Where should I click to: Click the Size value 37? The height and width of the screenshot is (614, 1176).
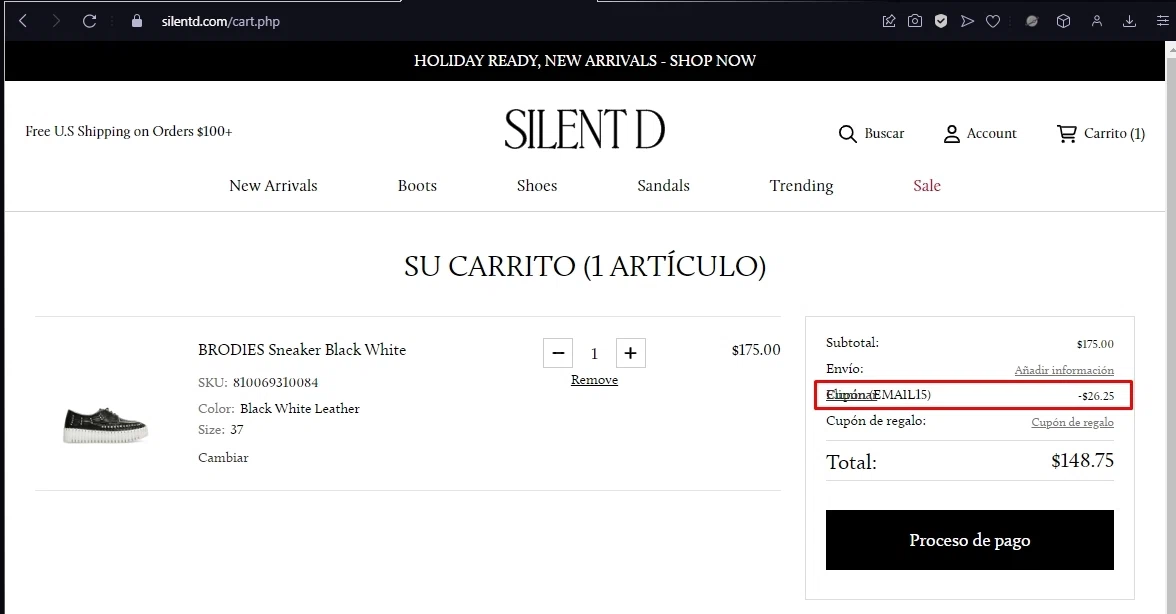pos(236,430)
